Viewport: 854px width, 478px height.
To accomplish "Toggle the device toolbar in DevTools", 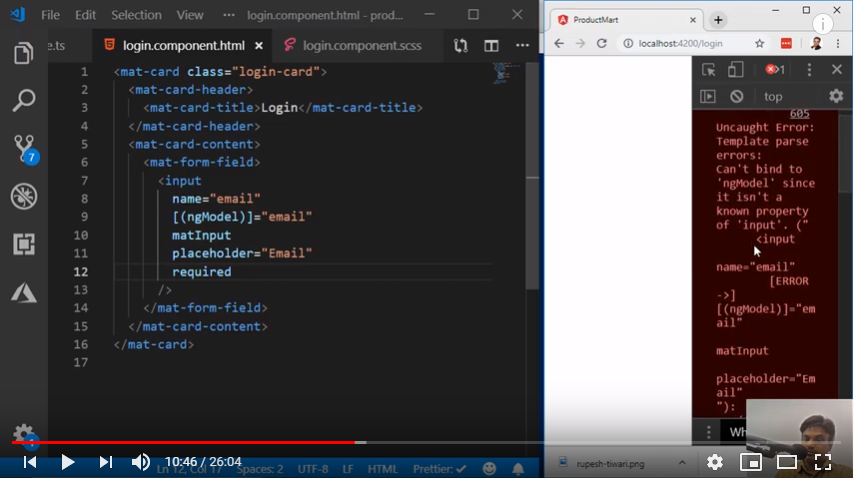I will point(735,69).
